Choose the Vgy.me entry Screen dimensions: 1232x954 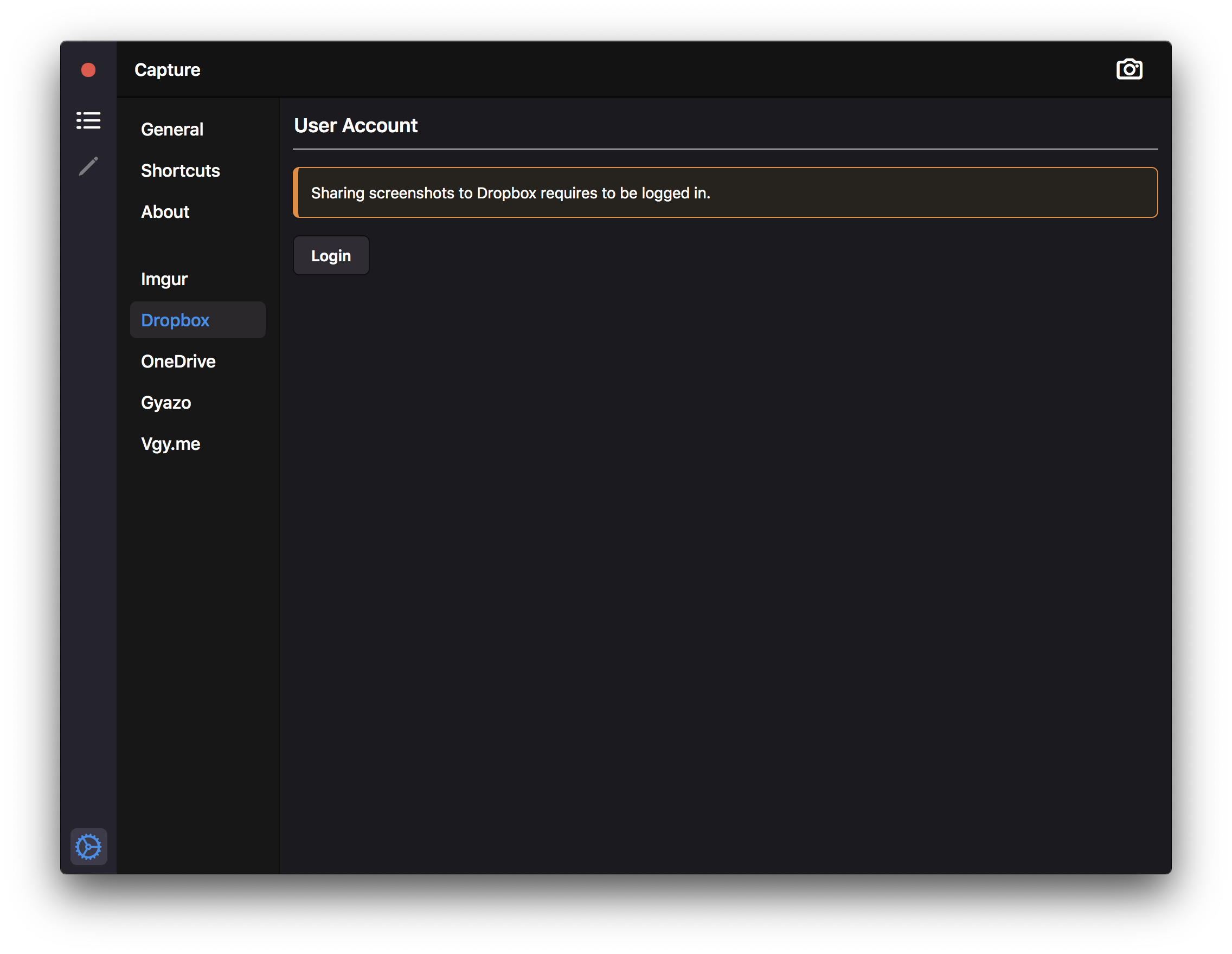click(x=170, y=444)
